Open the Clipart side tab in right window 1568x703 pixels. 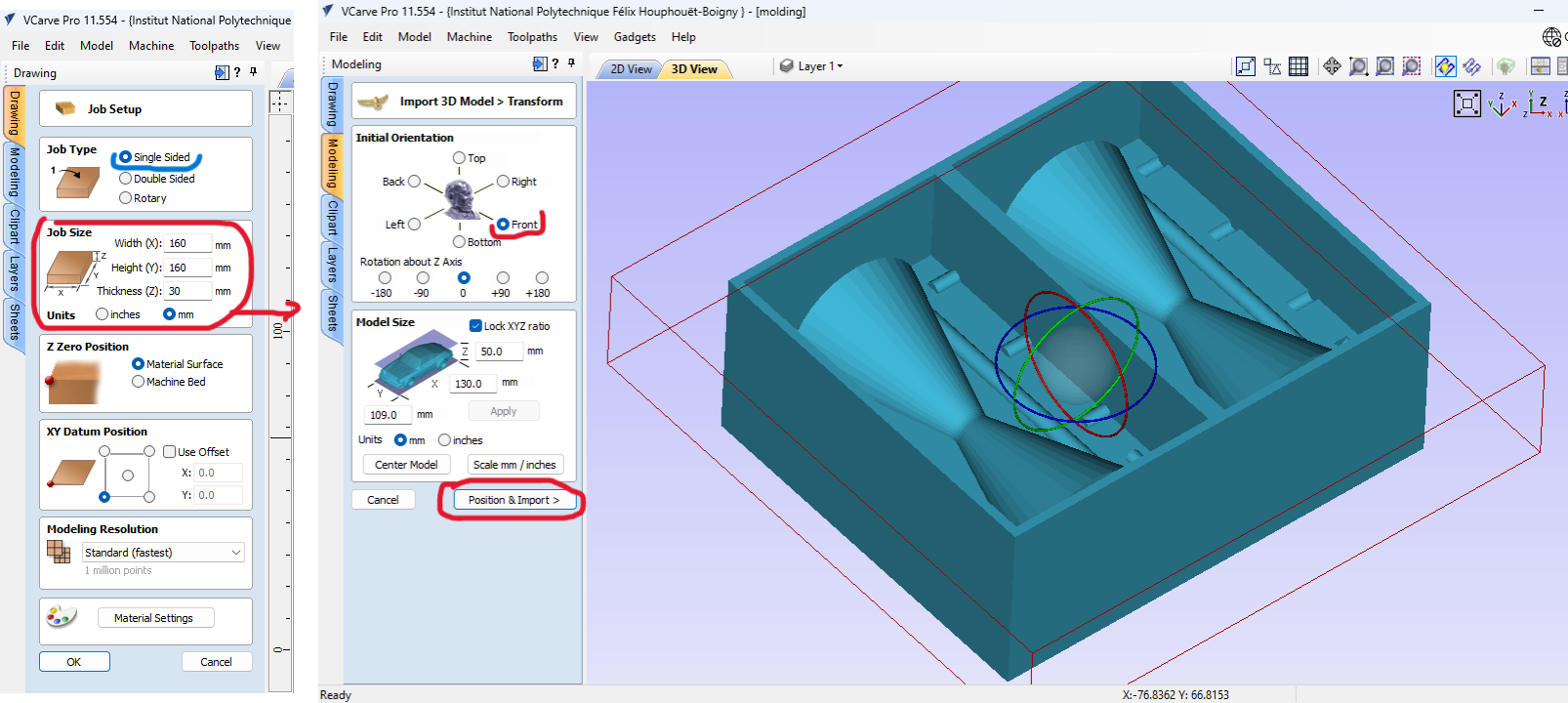[x=333, y=218]
